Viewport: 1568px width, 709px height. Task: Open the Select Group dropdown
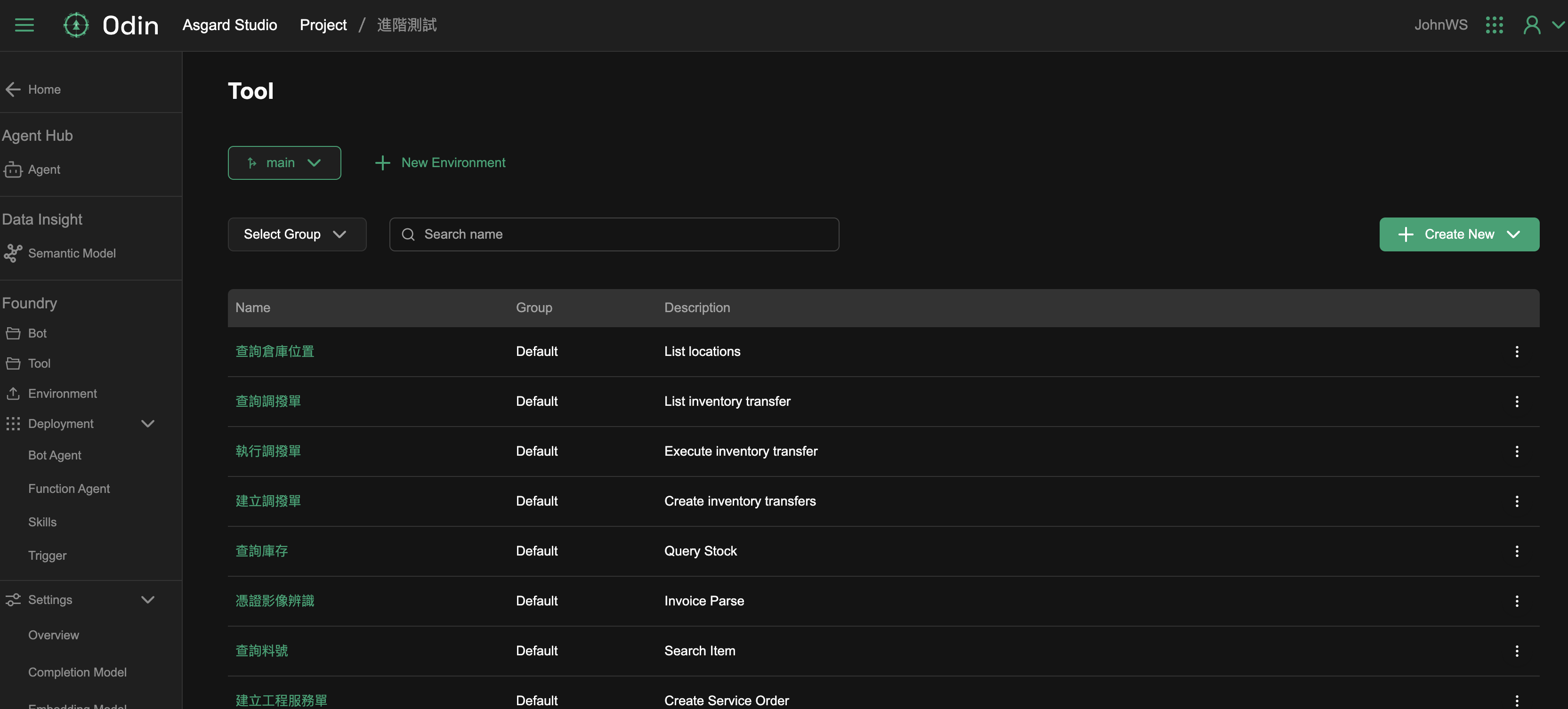pyautogui.click(x=297, y=234)
